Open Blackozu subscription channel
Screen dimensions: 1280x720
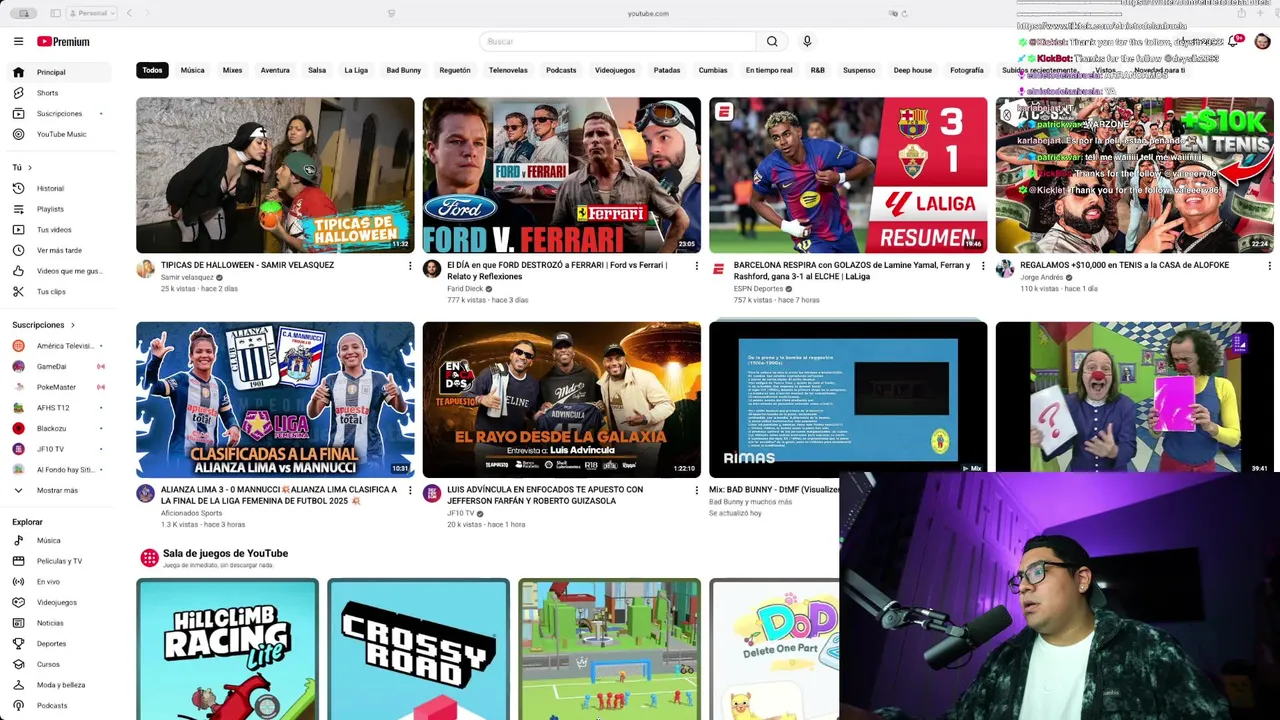point(60,428)
